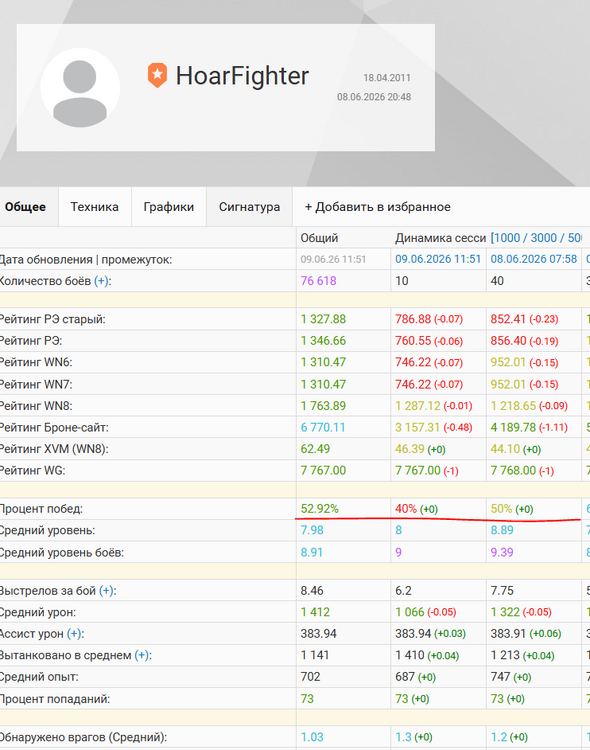Click the orange star badge beside HoarFighter
Screen dimensions: 590x750
157,75
